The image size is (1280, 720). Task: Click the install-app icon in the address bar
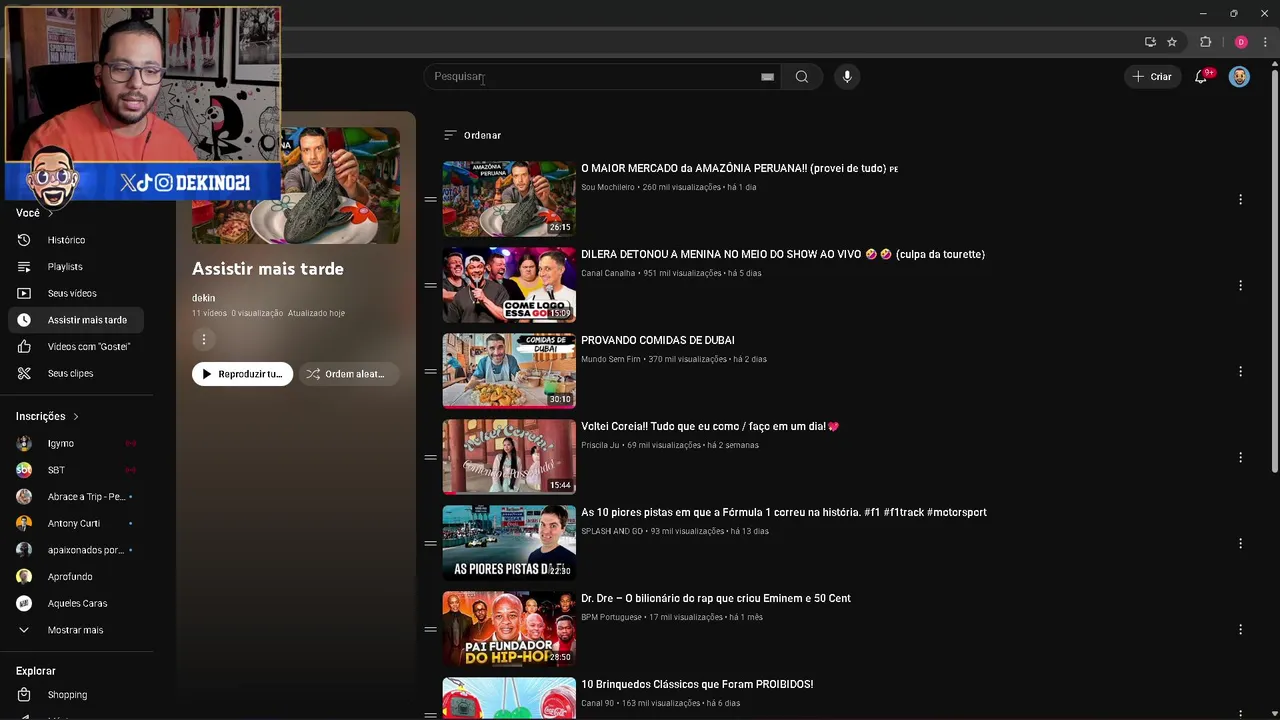[x=1150, y=42]
